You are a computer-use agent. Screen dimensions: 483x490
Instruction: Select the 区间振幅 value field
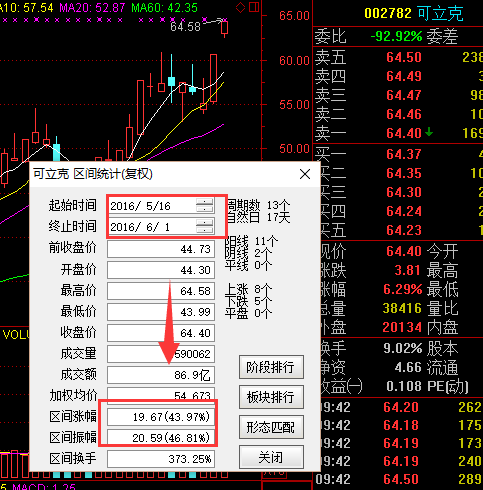[161, 438]
